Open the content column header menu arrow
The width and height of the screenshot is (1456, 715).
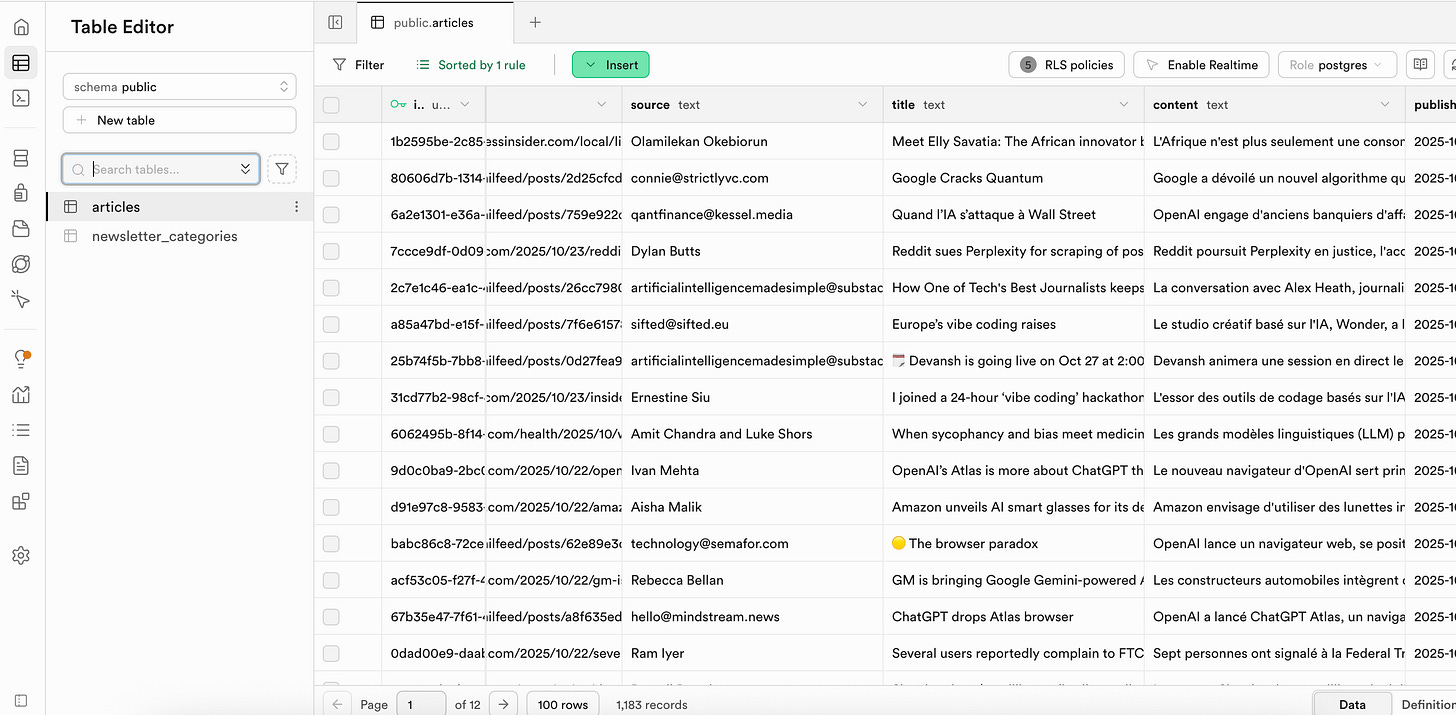pos(1385,105)
